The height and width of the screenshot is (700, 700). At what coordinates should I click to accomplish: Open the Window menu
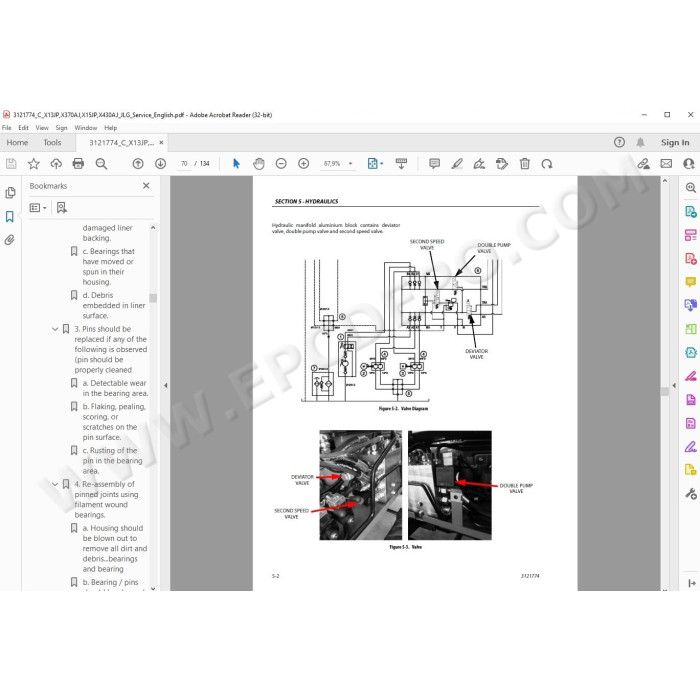85,128
